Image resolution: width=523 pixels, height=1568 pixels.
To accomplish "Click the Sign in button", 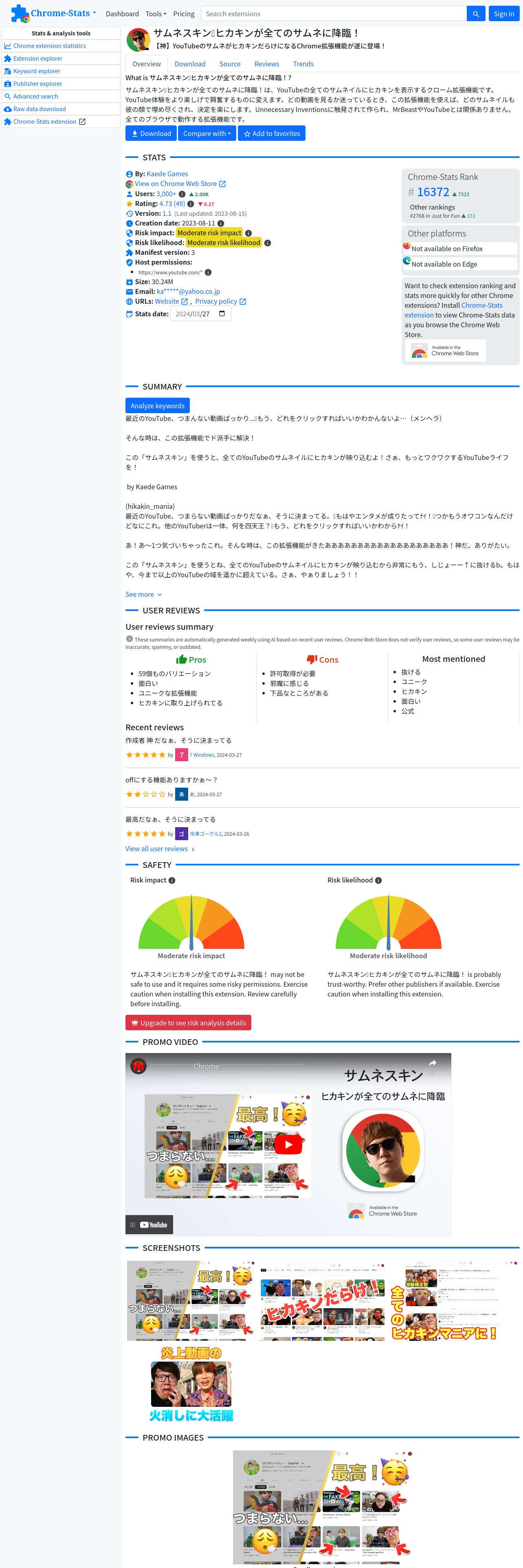I will pyautogui.click(x=503, y=13).
